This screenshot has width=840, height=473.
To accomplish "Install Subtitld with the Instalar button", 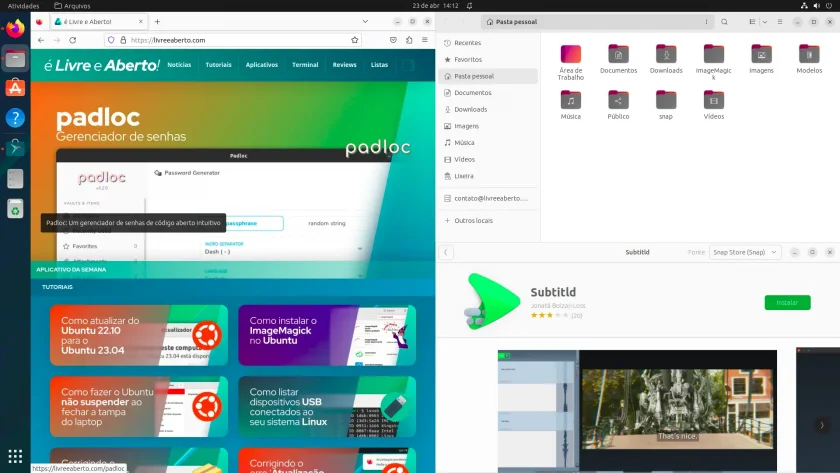I will pos(787,303).
